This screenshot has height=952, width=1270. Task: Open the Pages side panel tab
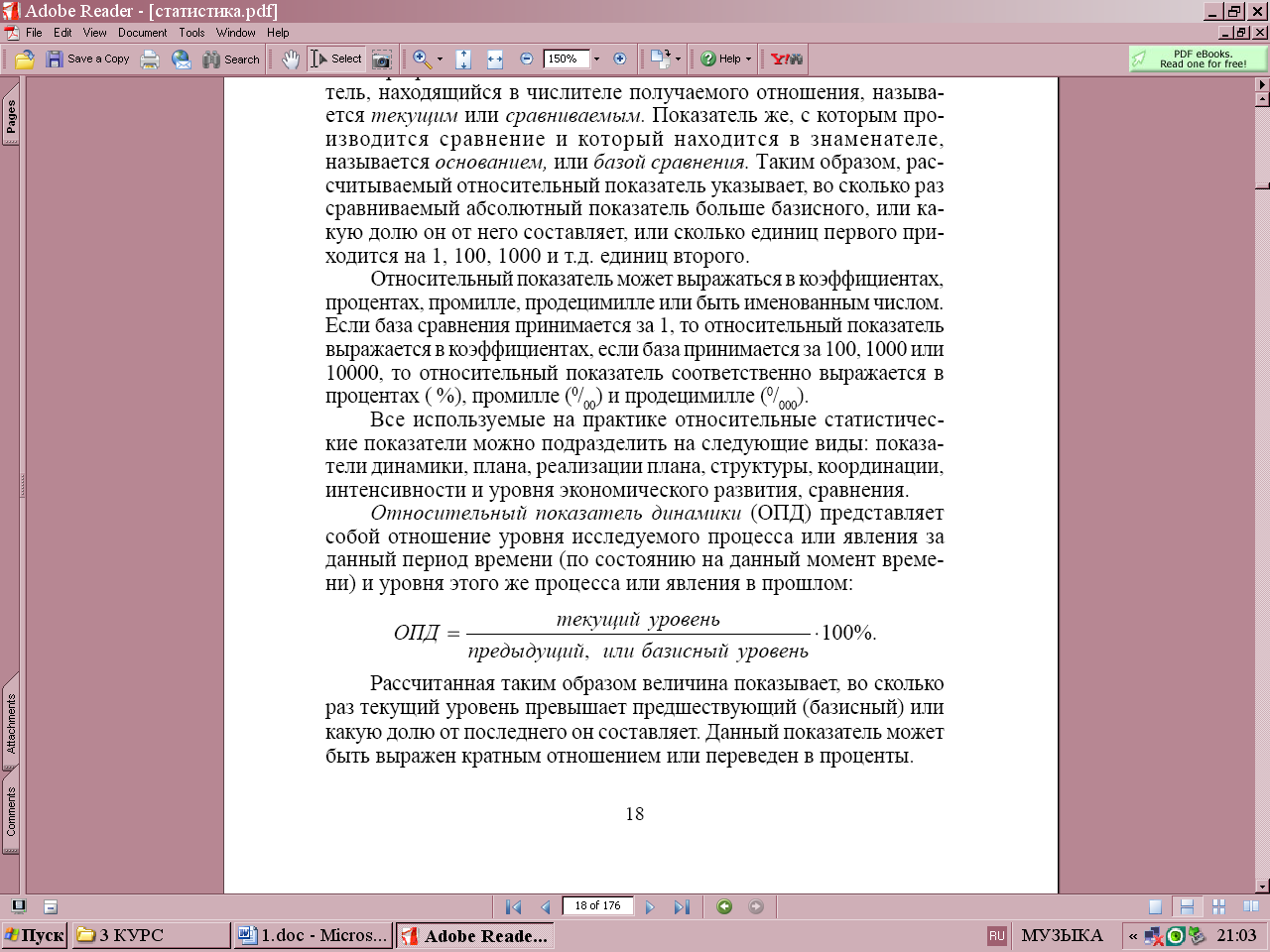click(x=11, y=117)
